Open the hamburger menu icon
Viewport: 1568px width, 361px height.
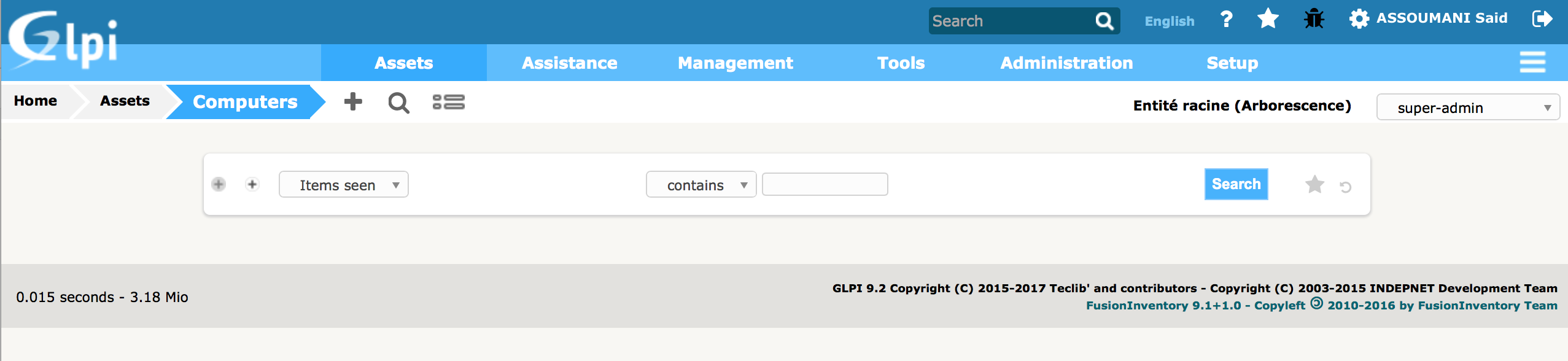[1532, 63]
